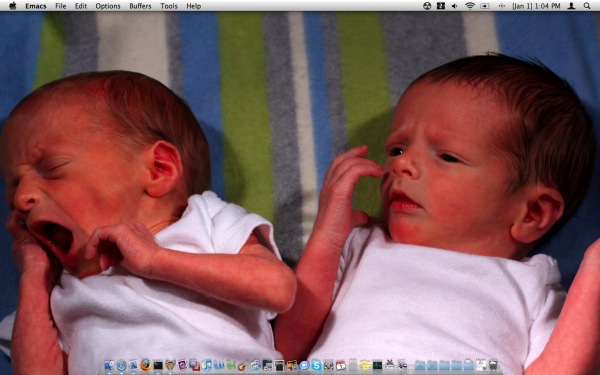Open Activity Monitor icon in the Dock
The height and width of the screenshot is (375, 600).
pos(377,365)
